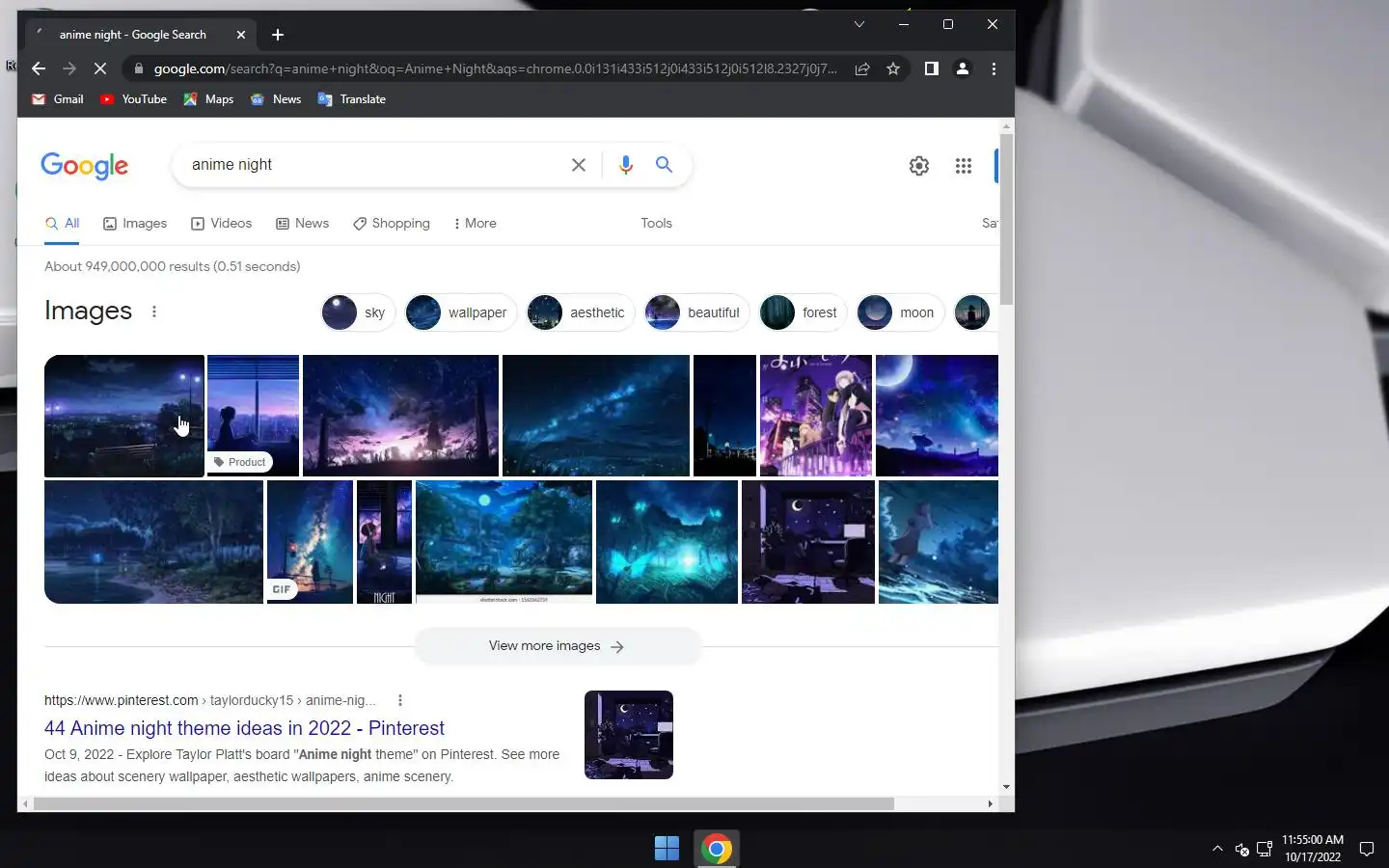Expand the More search options

(475, 224)
